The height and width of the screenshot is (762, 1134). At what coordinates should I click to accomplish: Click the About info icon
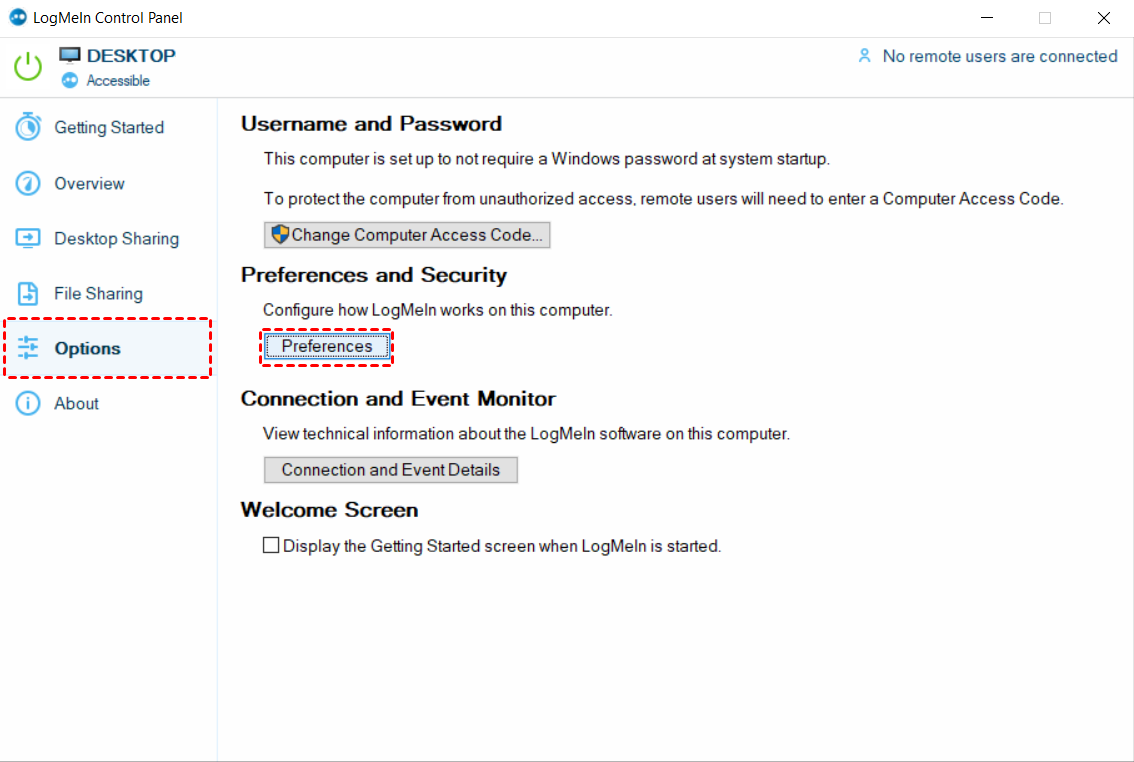tap(28, 403)
